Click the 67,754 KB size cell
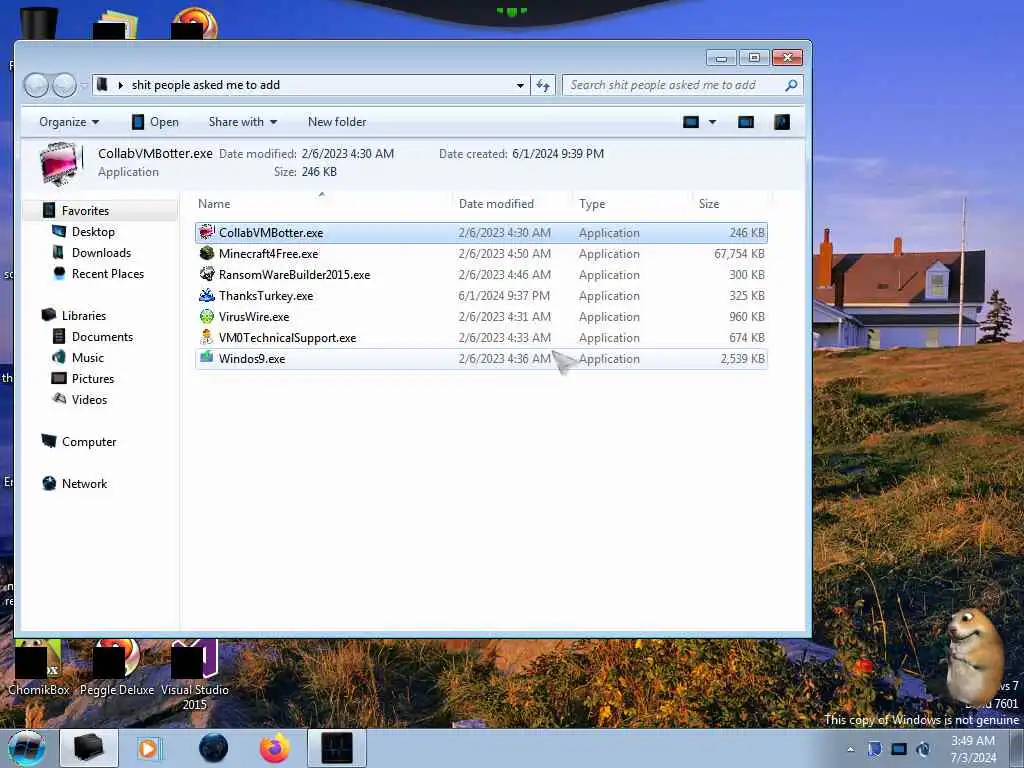Viewport: 1024px width, 768px height. tap(739, 253)
